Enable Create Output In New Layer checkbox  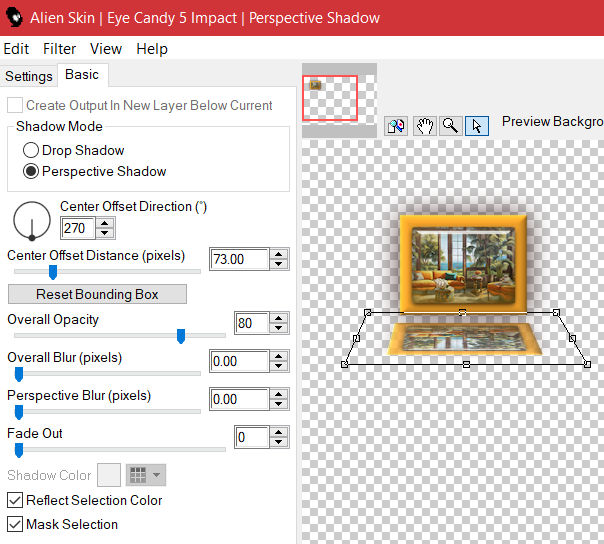click(15, 105)
